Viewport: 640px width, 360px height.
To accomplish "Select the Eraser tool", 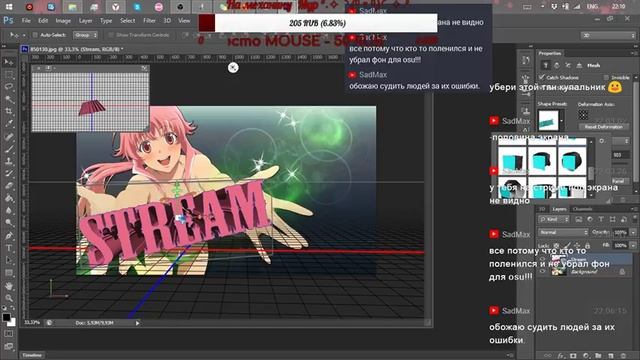I will point(8,186).
